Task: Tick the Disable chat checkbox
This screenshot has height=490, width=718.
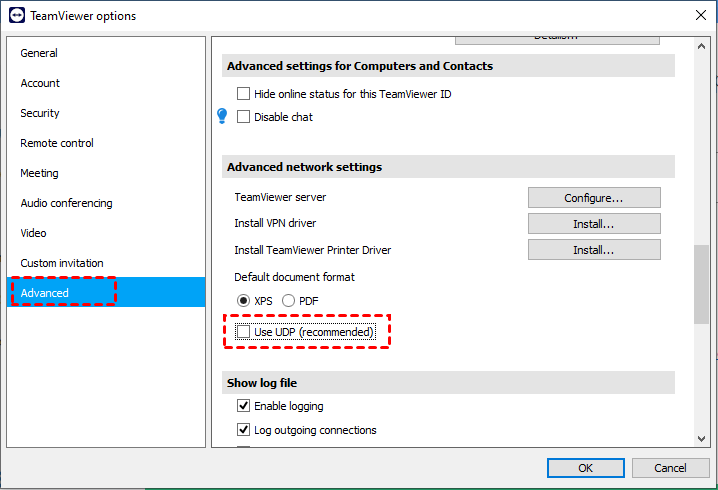Action: point(243,117)
